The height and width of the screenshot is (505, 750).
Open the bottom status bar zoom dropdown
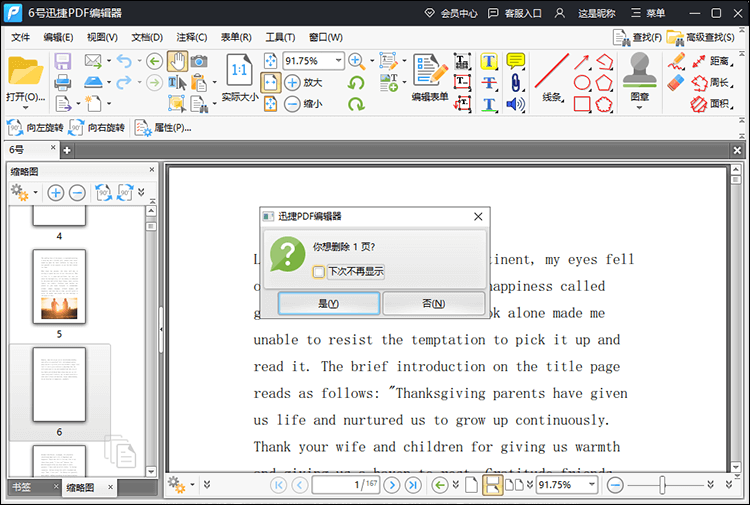click(592, 484)
